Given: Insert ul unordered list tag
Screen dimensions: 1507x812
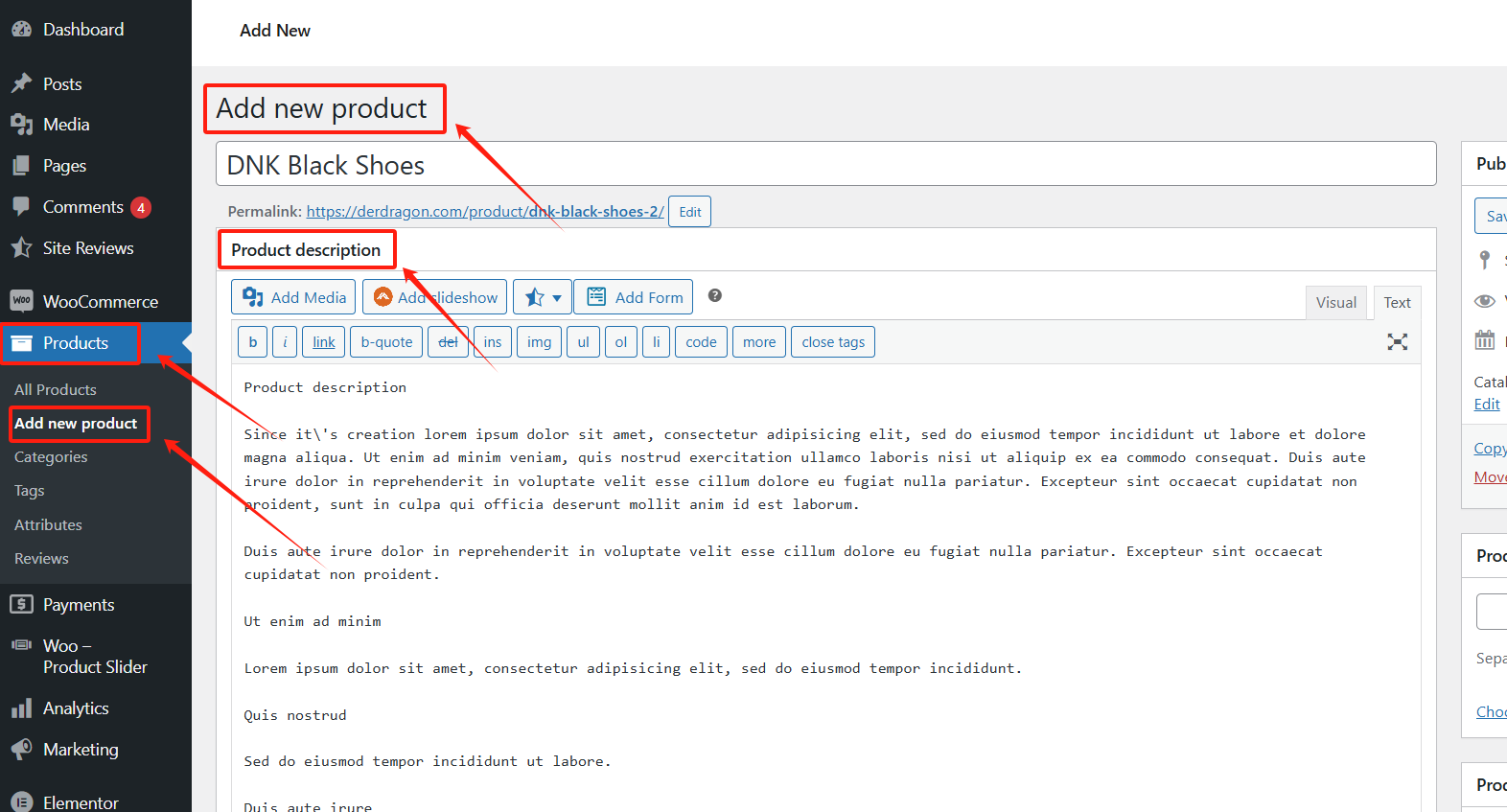Looking at the screenshot, I should tap(584, 342).
